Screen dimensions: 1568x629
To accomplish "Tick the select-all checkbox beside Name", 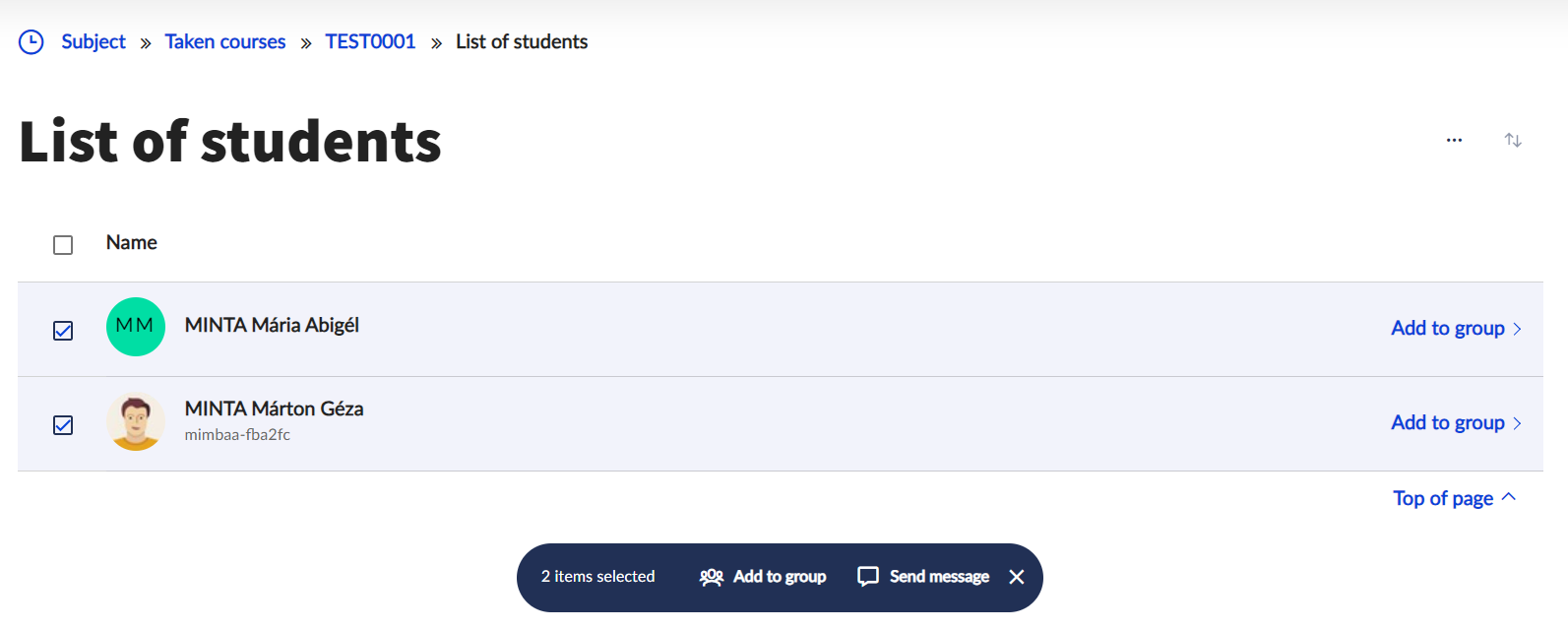I will point(63,245).
